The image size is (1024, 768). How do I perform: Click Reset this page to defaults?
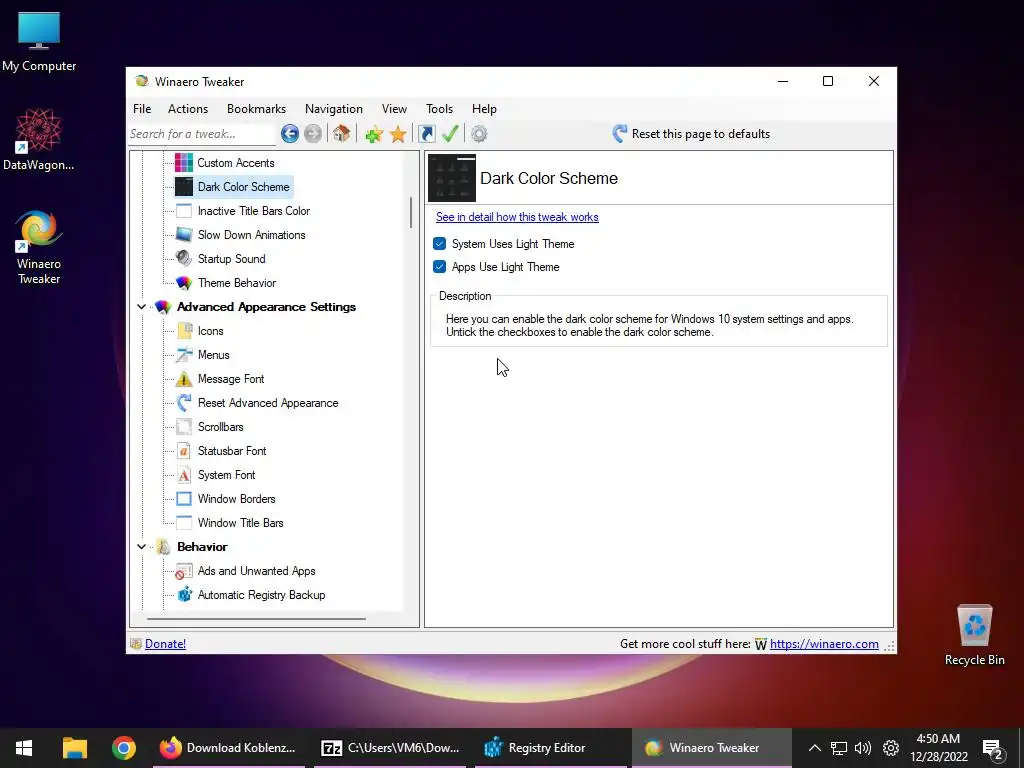pyautogui.click(x=691, y=134)
